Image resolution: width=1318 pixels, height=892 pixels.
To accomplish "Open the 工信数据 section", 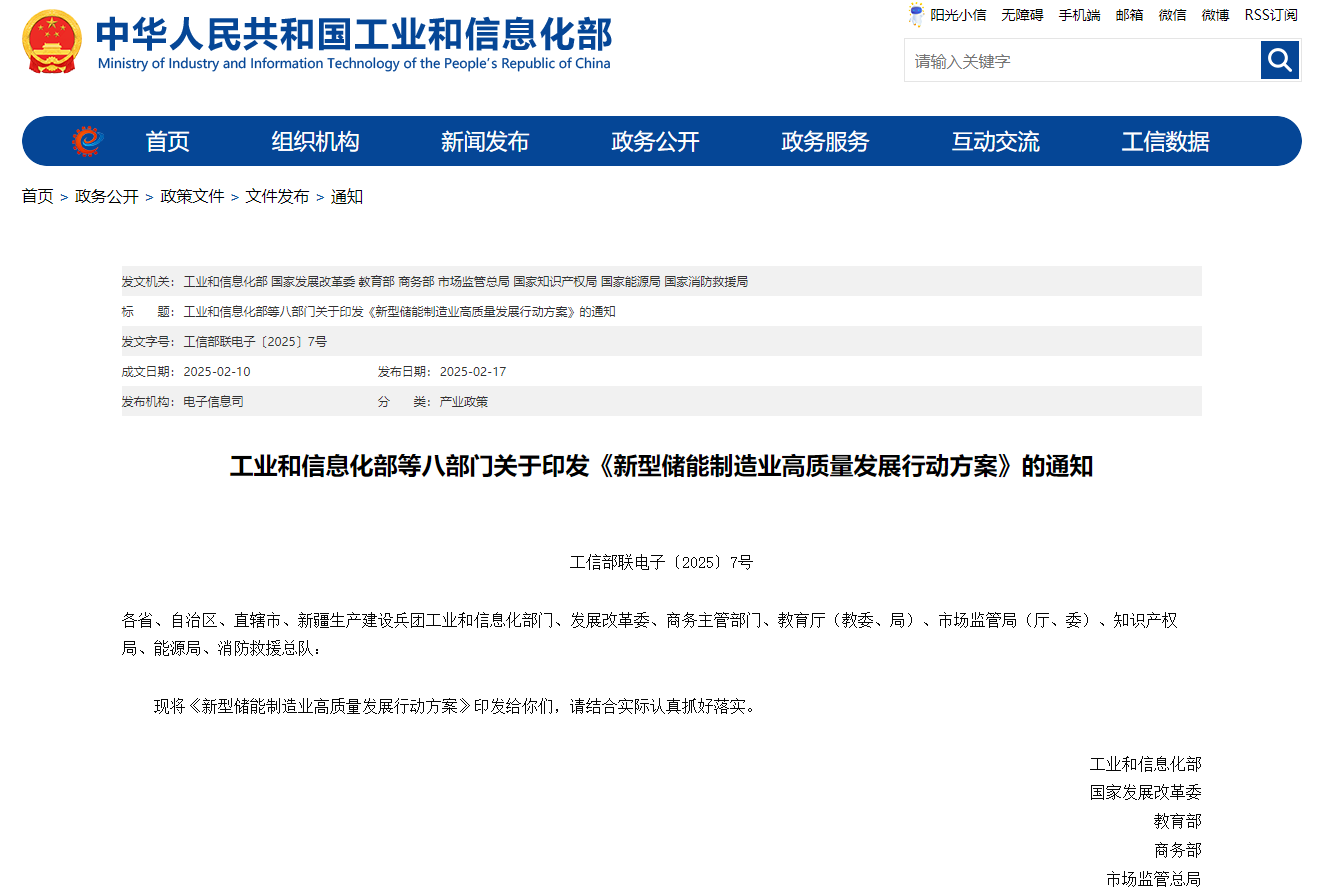I will [x=1166, y=141].
